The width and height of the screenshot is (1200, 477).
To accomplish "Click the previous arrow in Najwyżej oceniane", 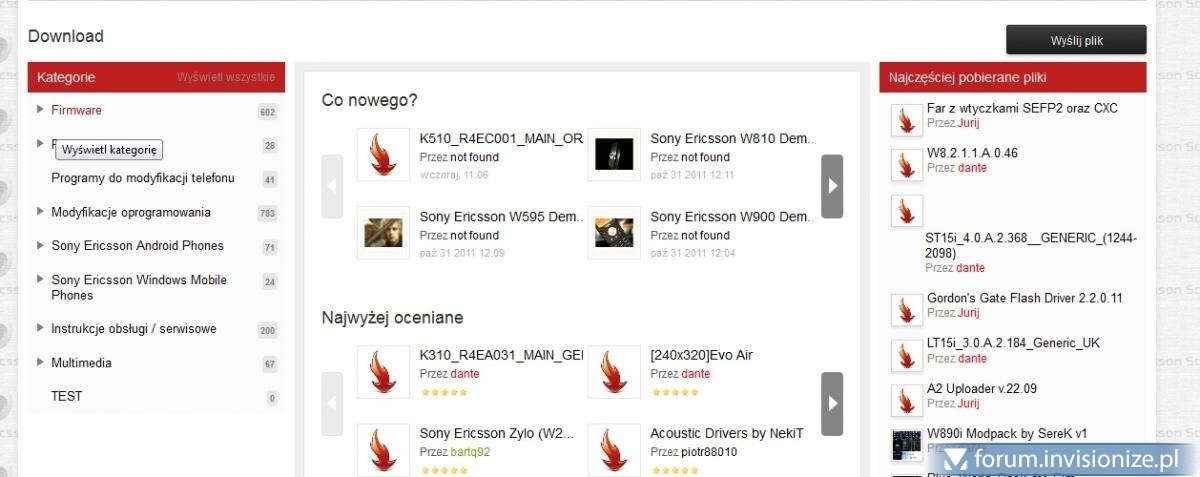I will (x=332, y=403).
